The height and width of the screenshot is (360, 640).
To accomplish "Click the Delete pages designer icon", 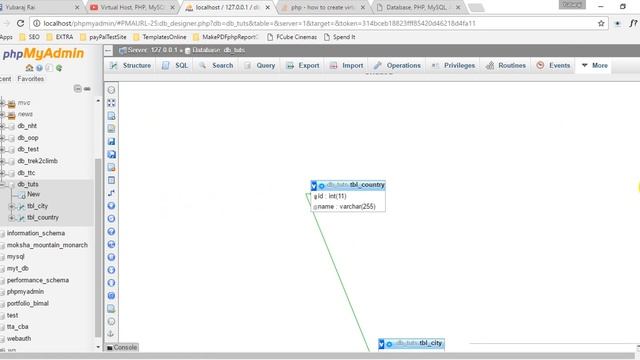I will [x=111, y=167].
